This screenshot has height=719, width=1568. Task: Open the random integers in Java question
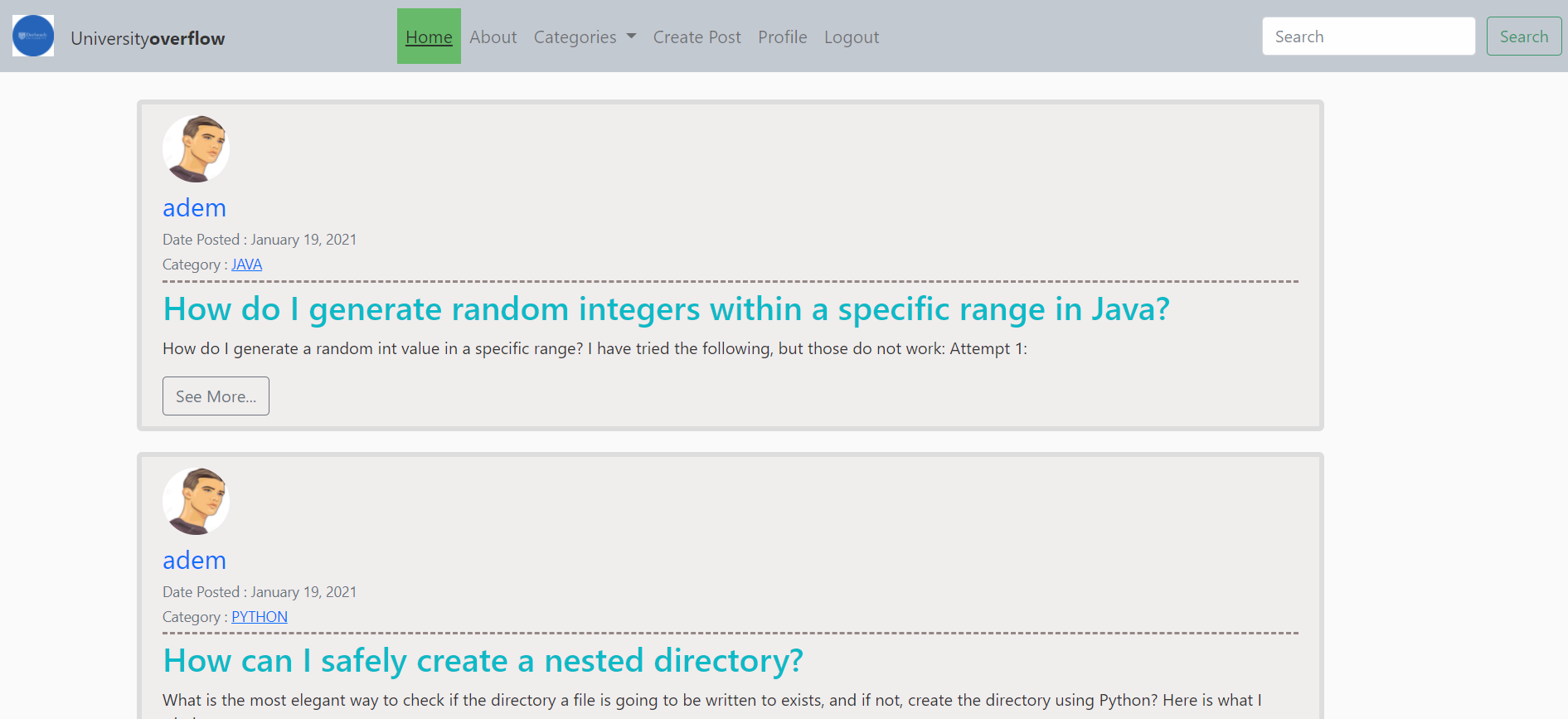[x=666, y=309]
